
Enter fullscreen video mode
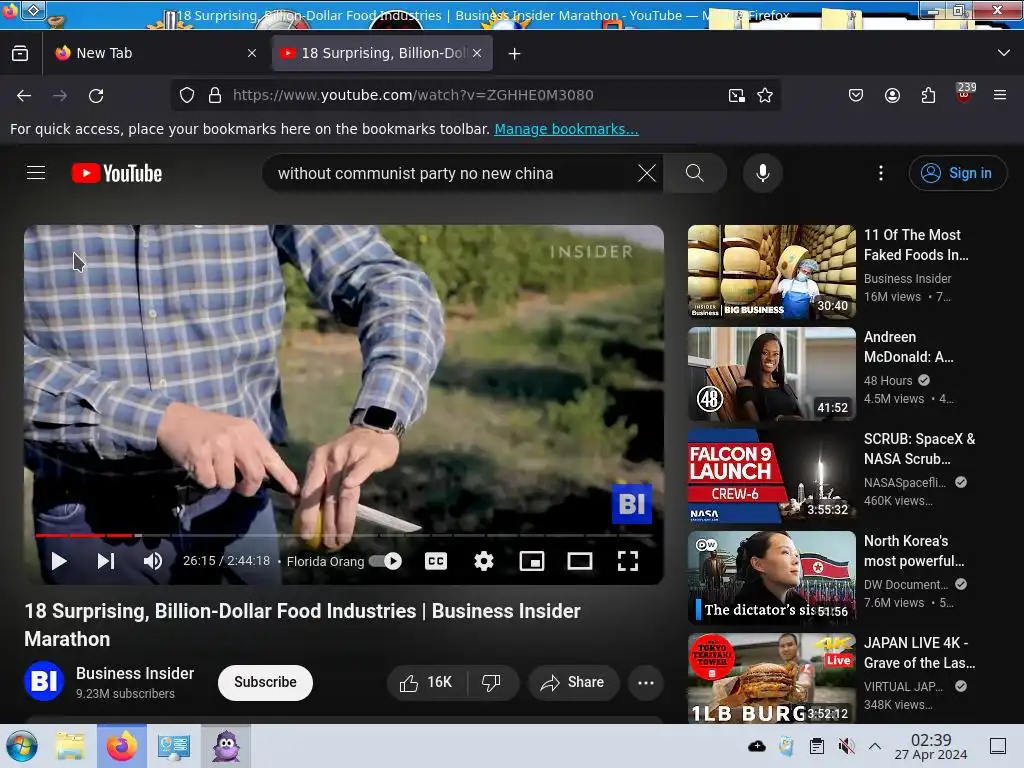pyautogui.click(x=628, y=561)
